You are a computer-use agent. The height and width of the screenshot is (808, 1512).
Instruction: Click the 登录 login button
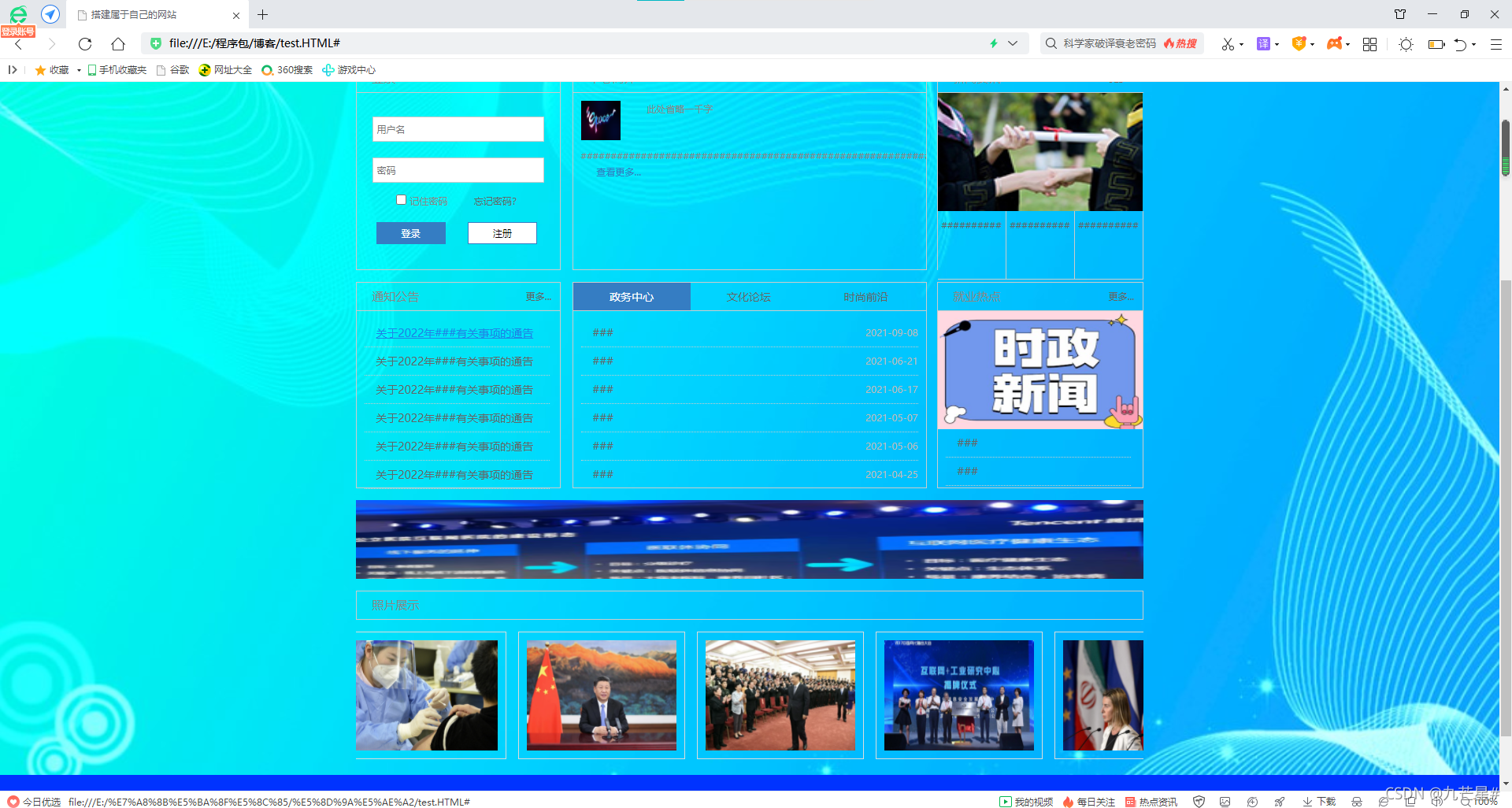click(411, 233)
